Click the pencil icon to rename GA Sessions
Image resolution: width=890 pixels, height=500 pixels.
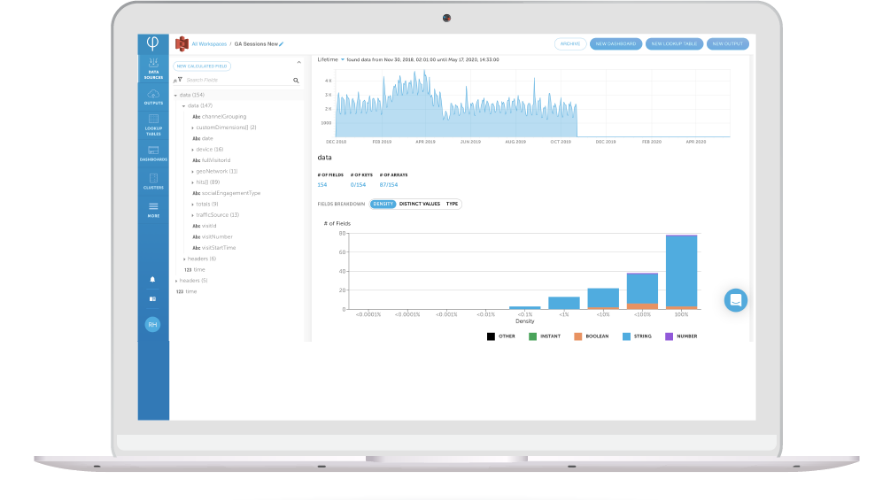(282, 44)
